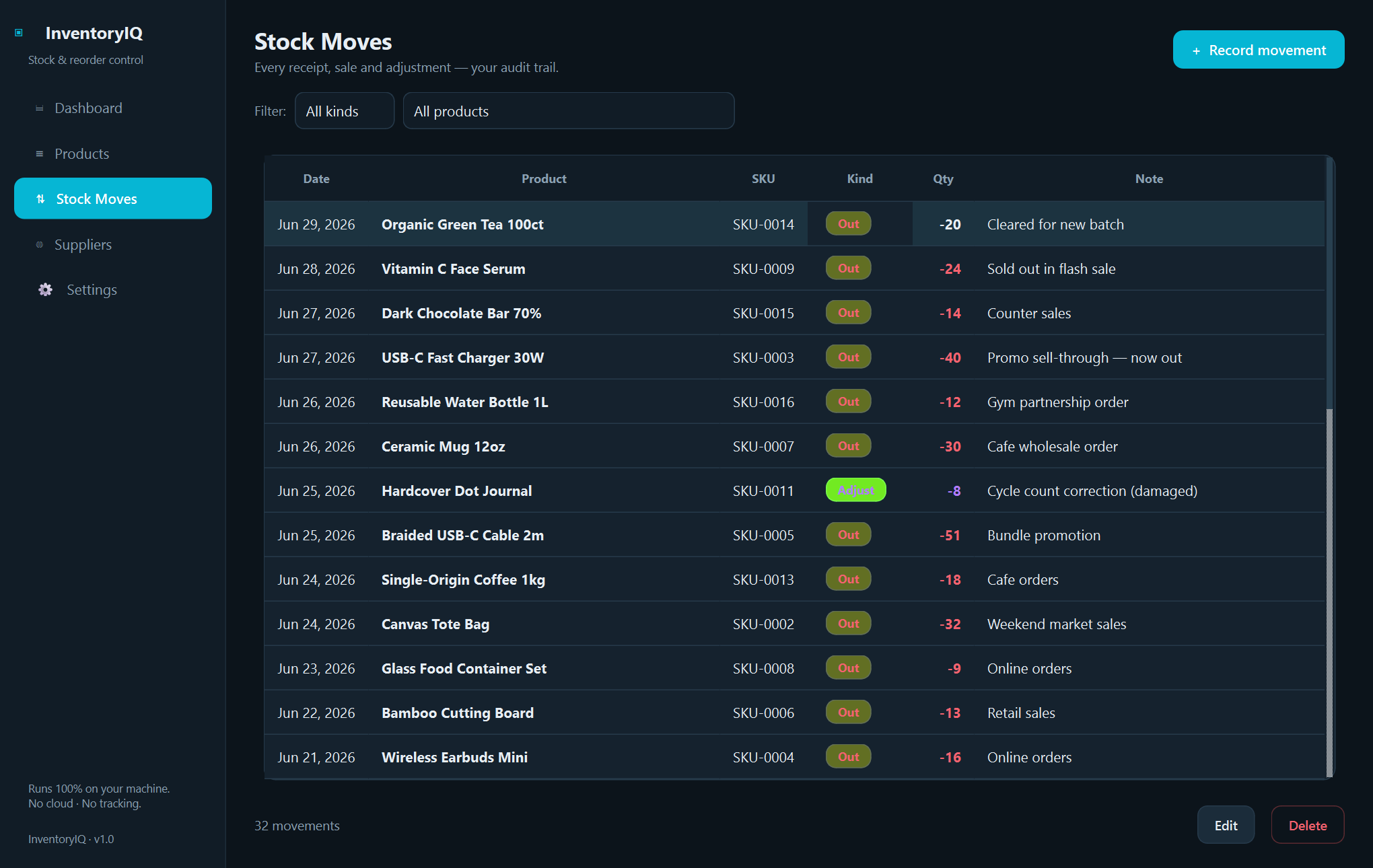The image size is (1373, 868).
Task: Select the Organic Green Tea 100ct row
Action: click(794, 224)
